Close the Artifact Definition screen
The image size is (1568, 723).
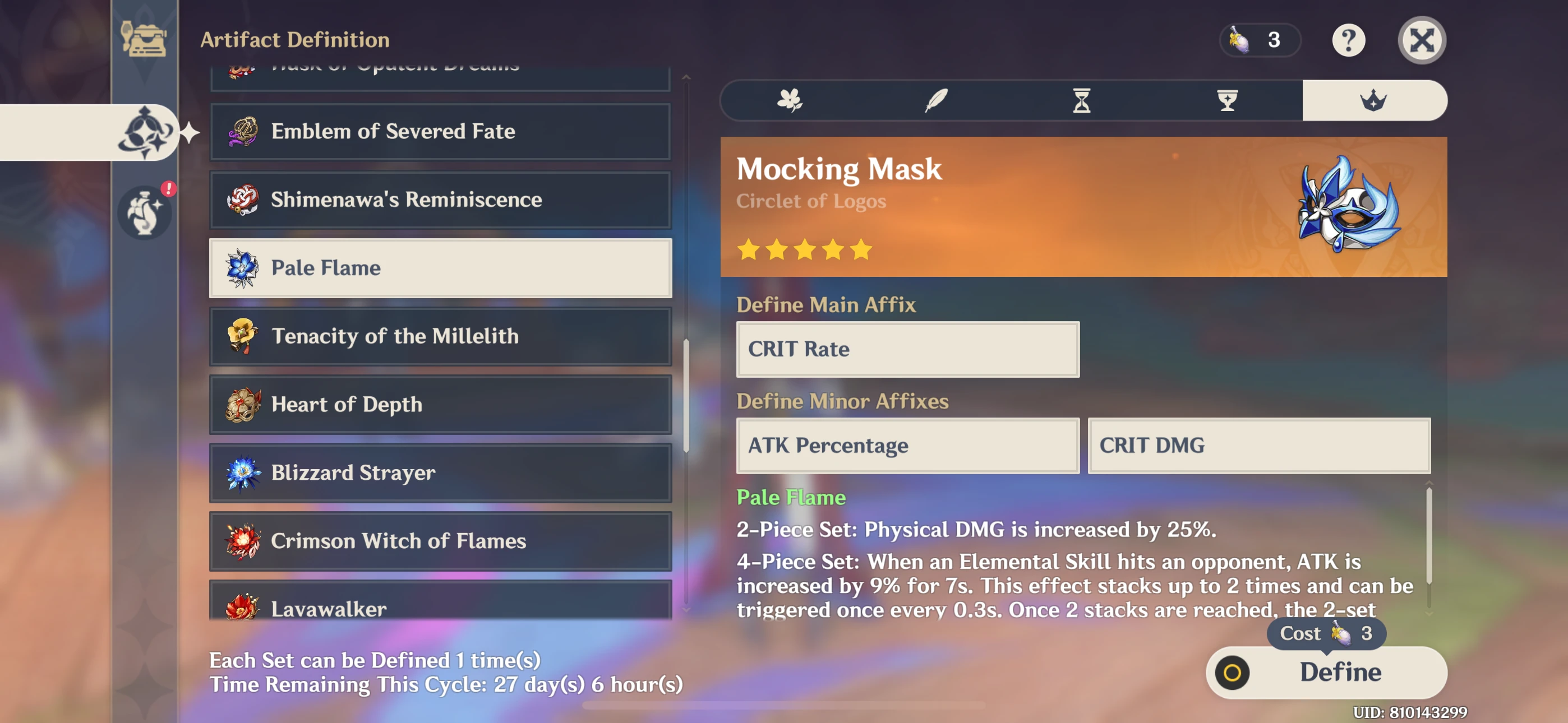pyautogui.click(x=1421, y=40)
